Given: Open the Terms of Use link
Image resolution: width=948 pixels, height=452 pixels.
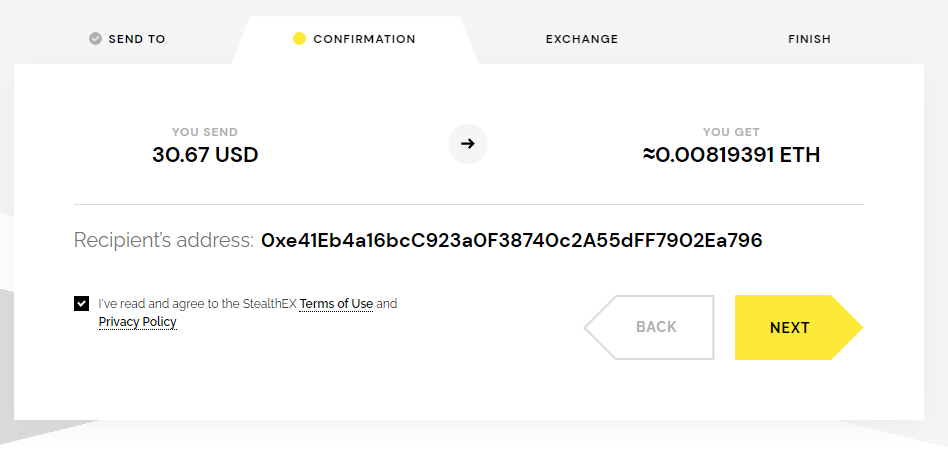Looking at the screenshot, I should click(x=336, y=303).
